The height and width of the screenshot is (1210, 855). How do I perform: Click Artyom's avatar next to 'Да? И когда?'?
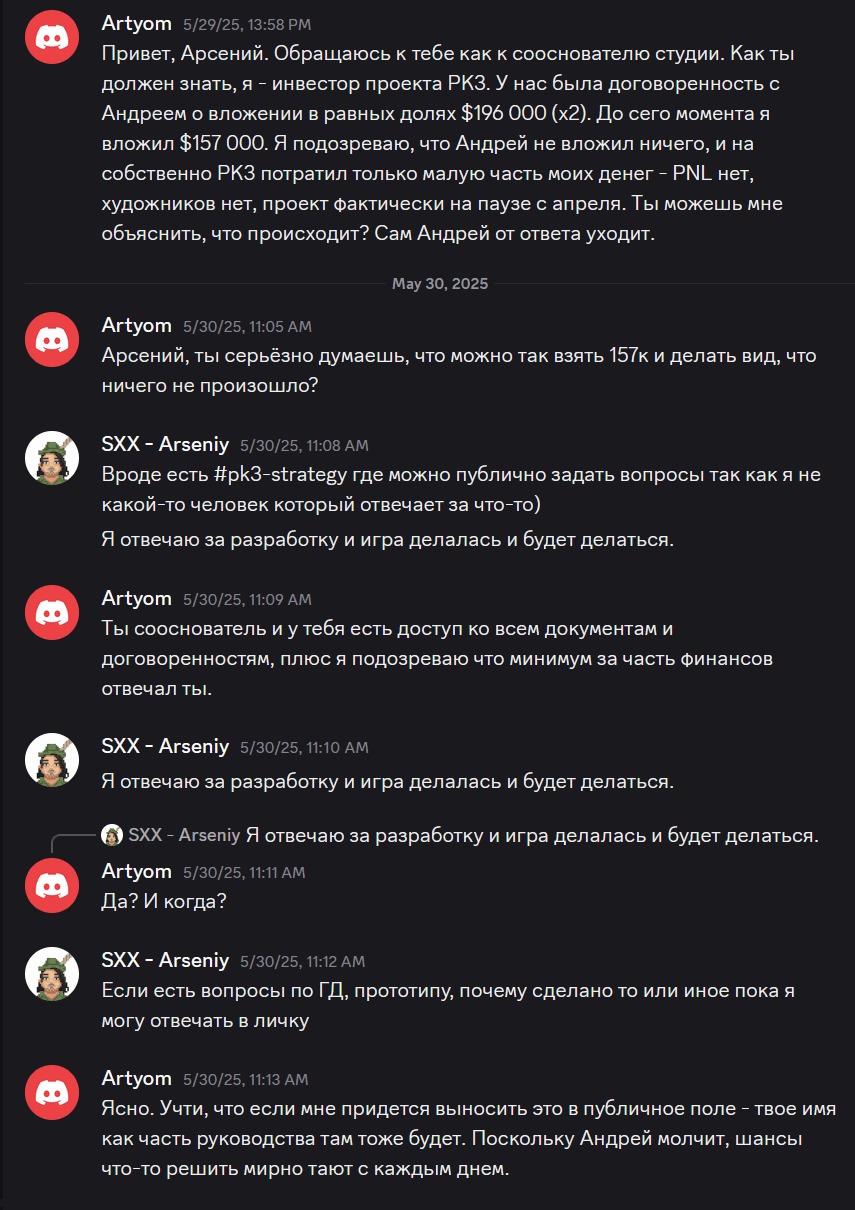51,886
